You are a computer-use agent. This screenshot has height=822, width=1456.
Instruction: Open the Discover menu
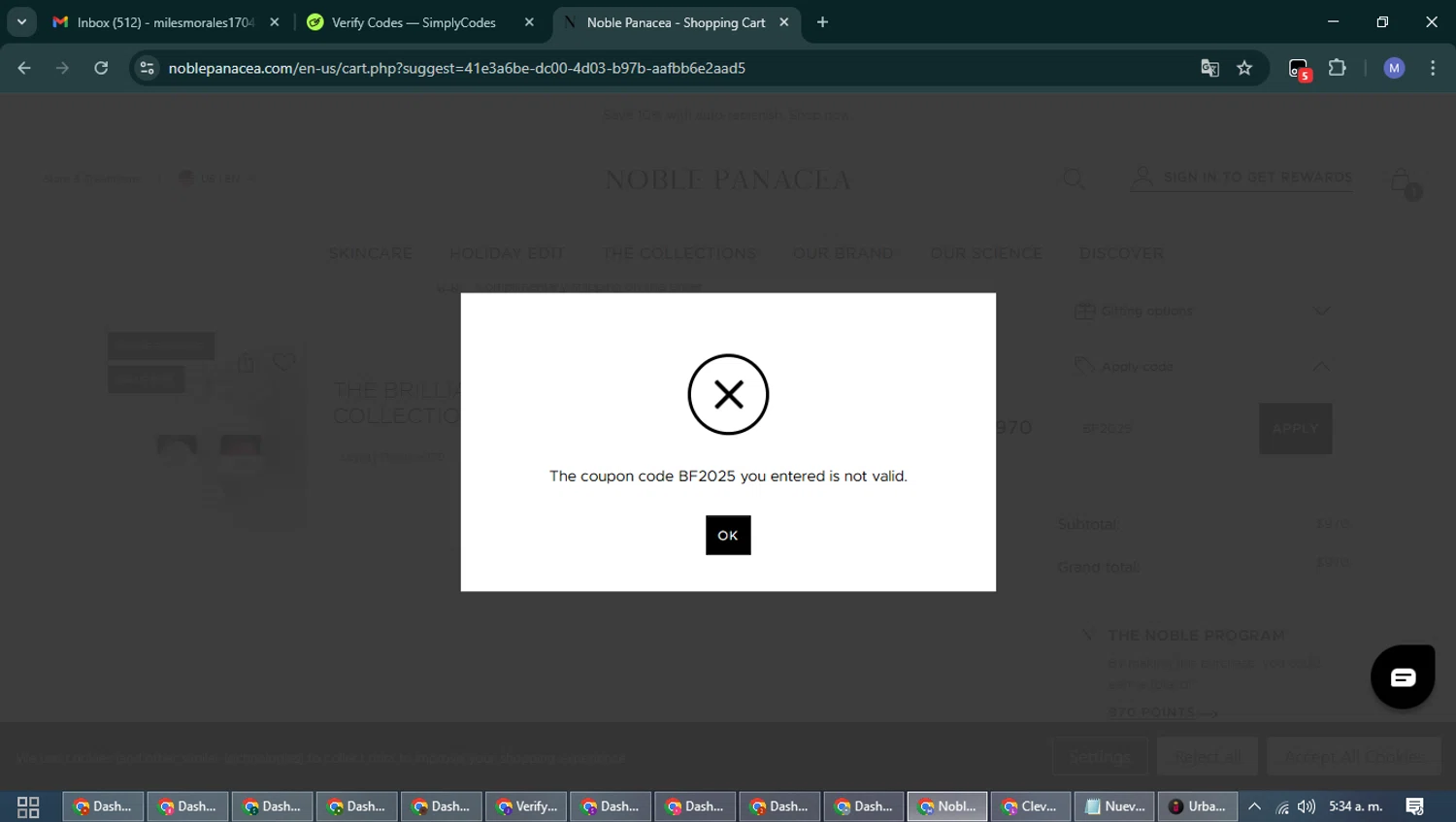click(1121, 253)
